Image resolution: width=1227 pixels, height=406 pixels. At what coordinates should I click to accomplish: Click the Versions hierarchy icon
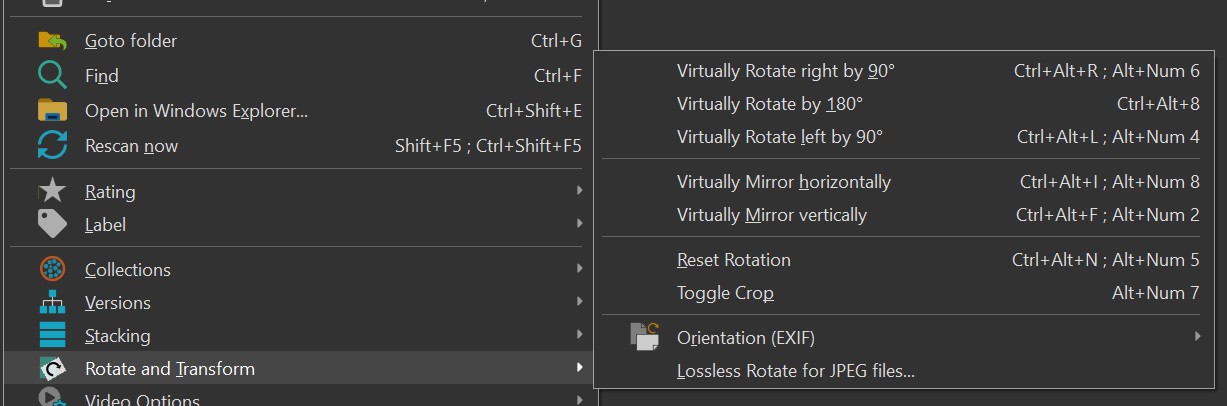pos(52,302)
